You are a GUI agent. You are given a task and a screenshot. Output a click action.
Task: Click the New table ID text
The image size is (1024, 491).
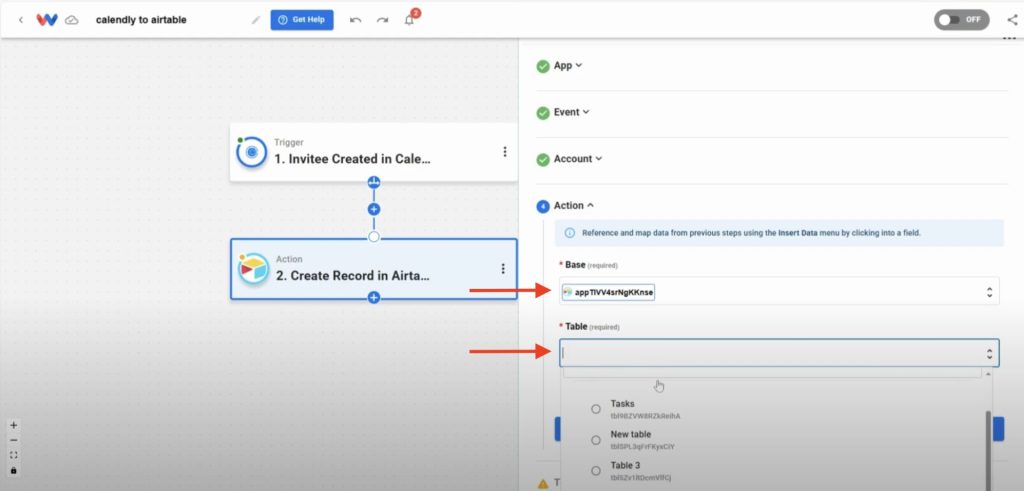[642, 447]
